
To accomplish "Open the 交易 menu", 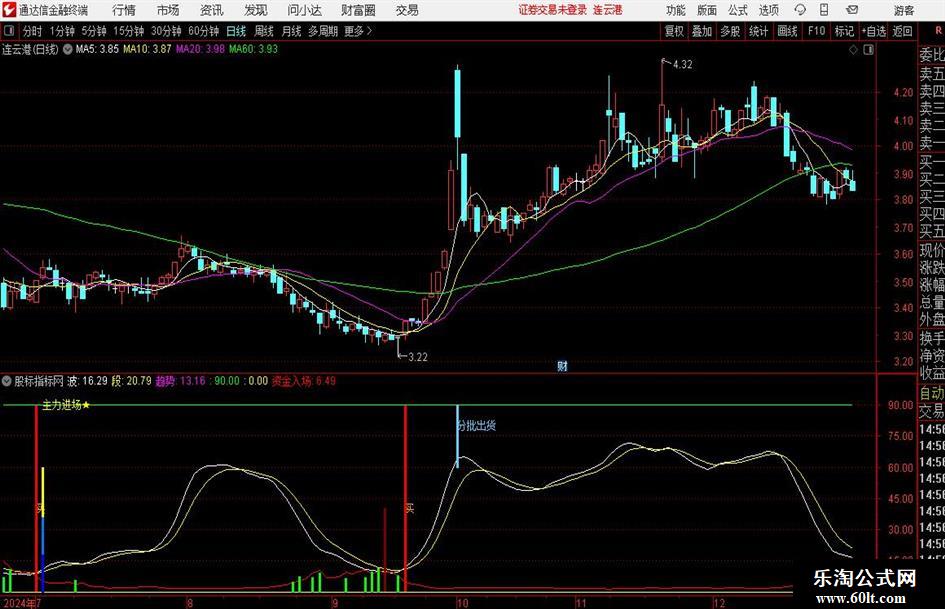I will (x=407, y=10).
